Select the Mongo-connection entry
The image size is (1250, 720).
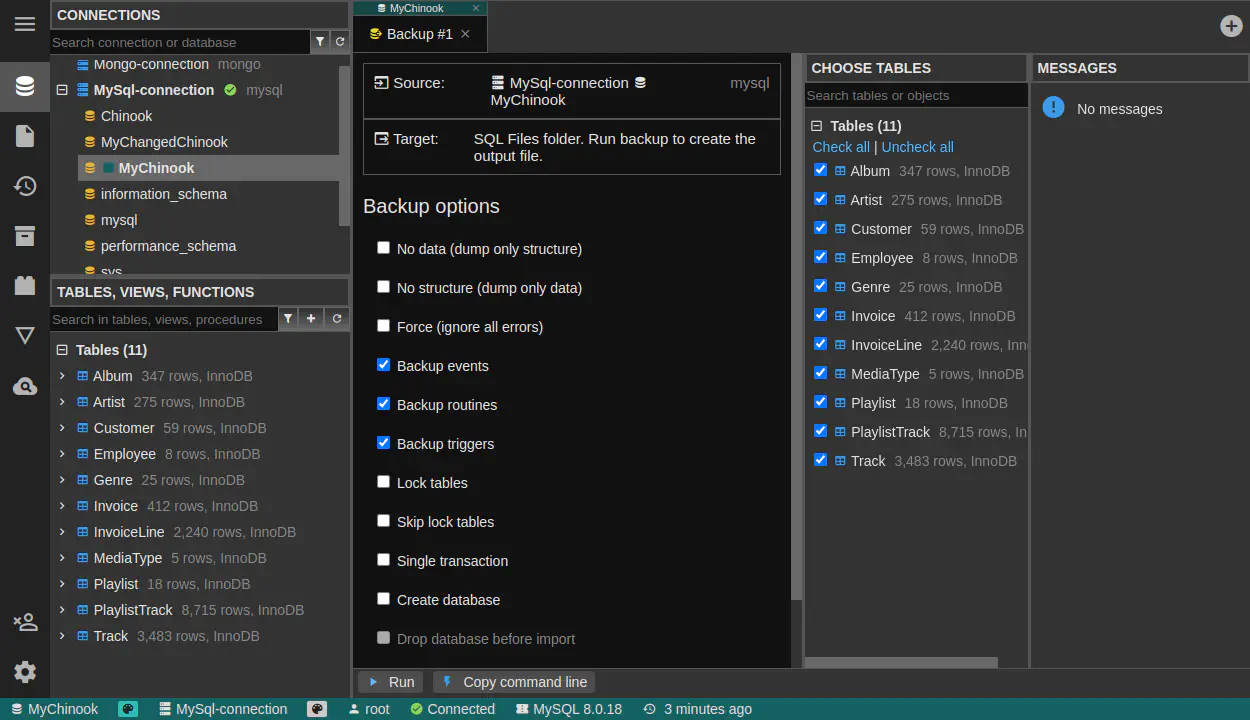click(x=151, y=65)
